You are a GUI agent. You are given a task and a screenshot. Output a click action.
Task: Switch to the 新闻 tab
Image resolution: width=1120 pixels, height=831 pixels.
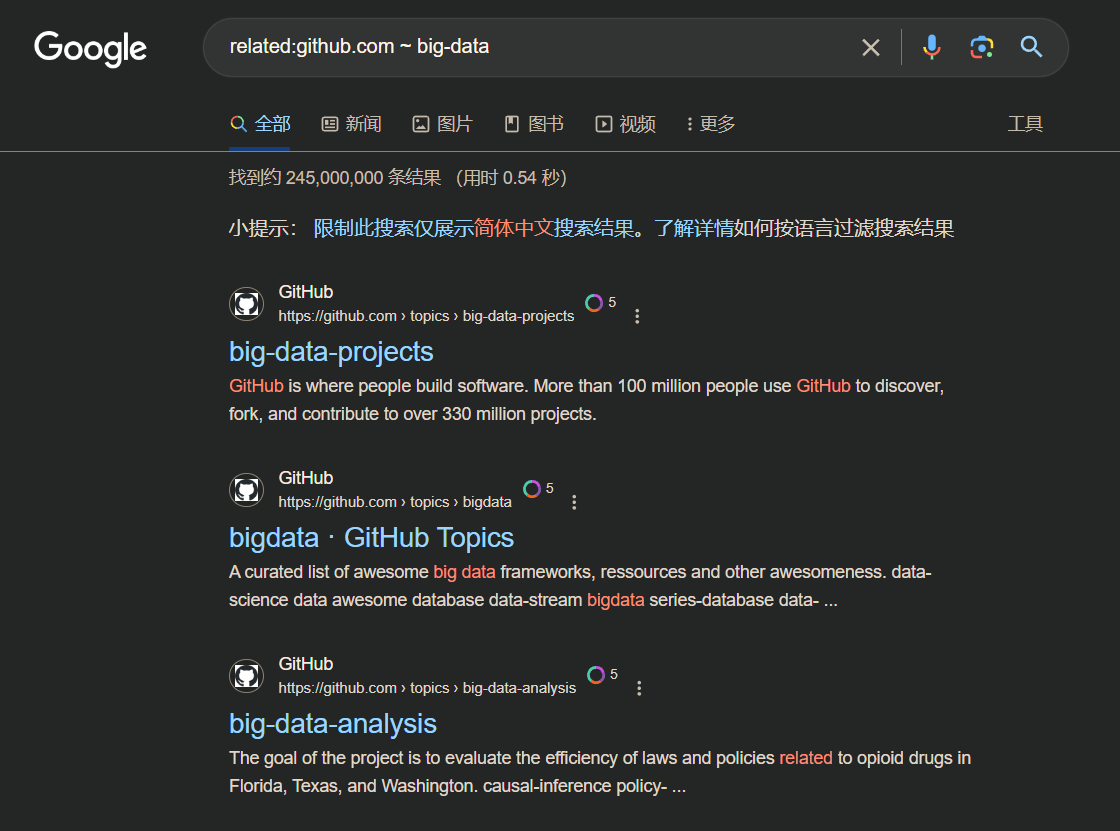(x=351, y=124)
